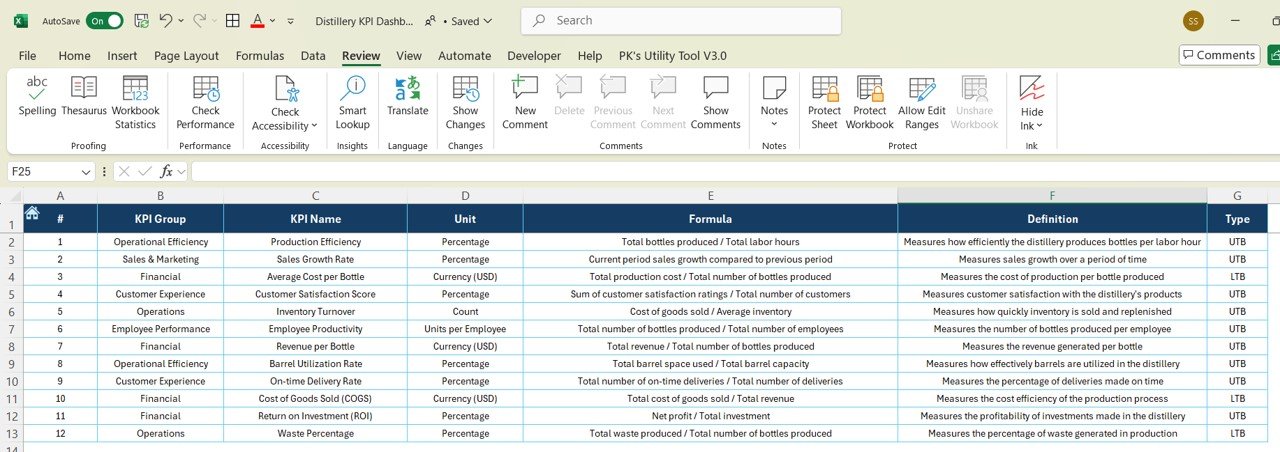Image resolution: width=1280 pixels, height=452 pixels.
Task: Open the Formulas tab
Action: point(260,56)
